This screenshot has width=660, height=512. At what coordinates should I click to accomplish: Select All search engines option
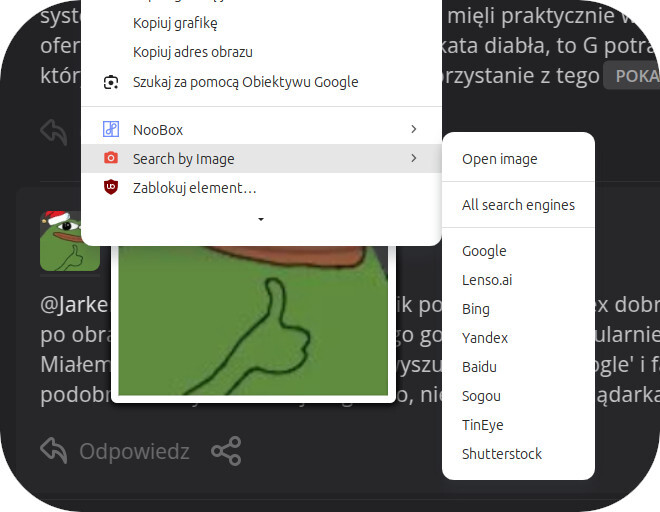518,205
